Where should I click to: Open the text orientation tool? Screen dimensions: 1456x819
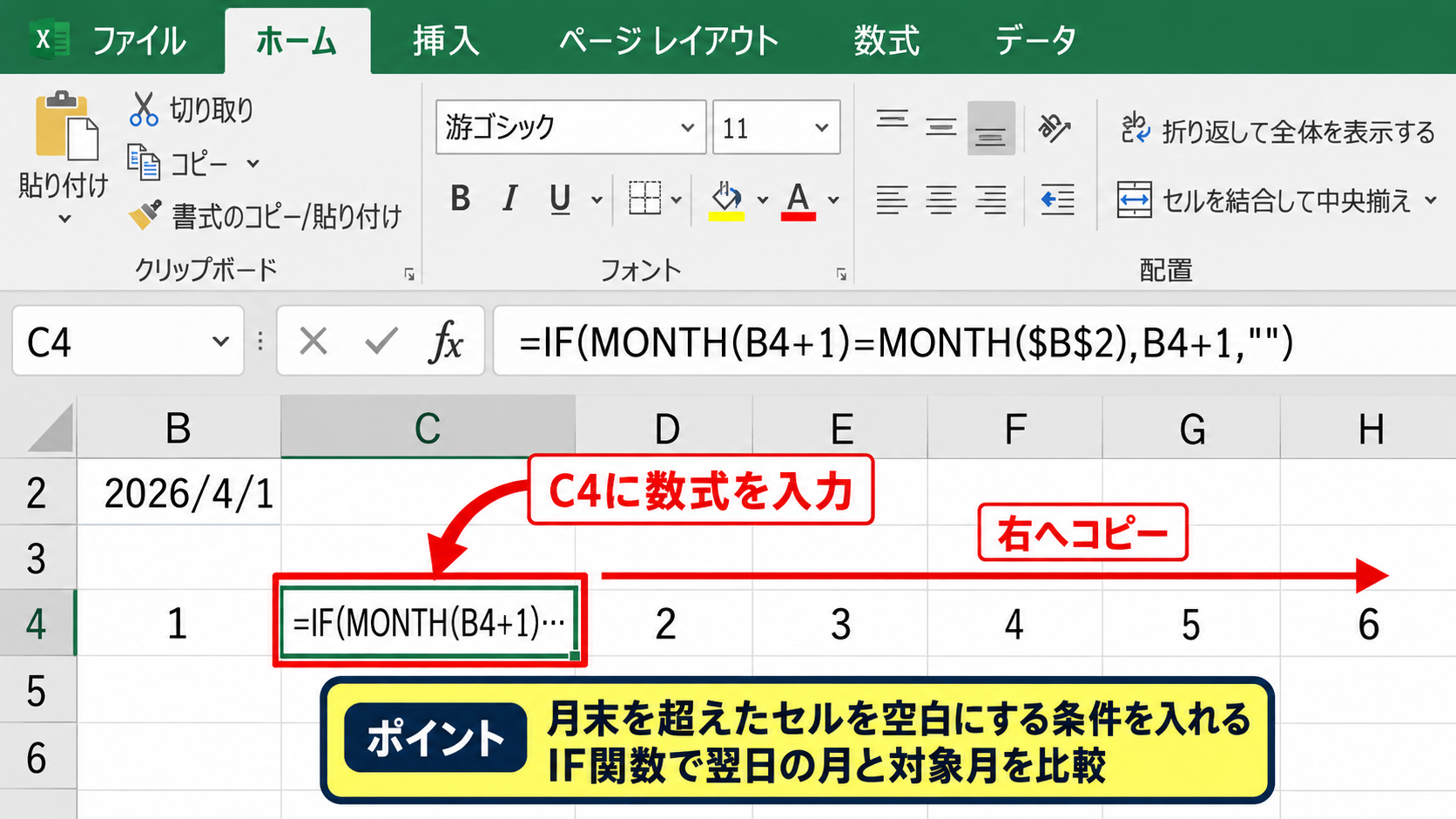(1055, 128)
